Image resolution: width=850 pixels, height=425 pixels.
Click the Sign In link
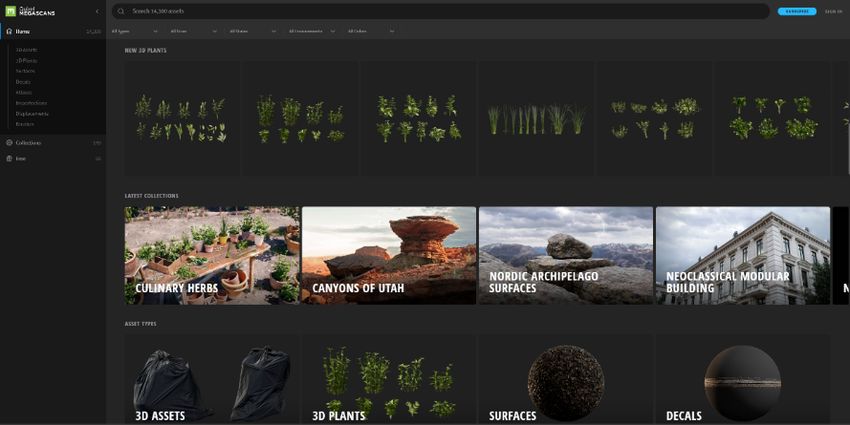(x=833, y=11)
